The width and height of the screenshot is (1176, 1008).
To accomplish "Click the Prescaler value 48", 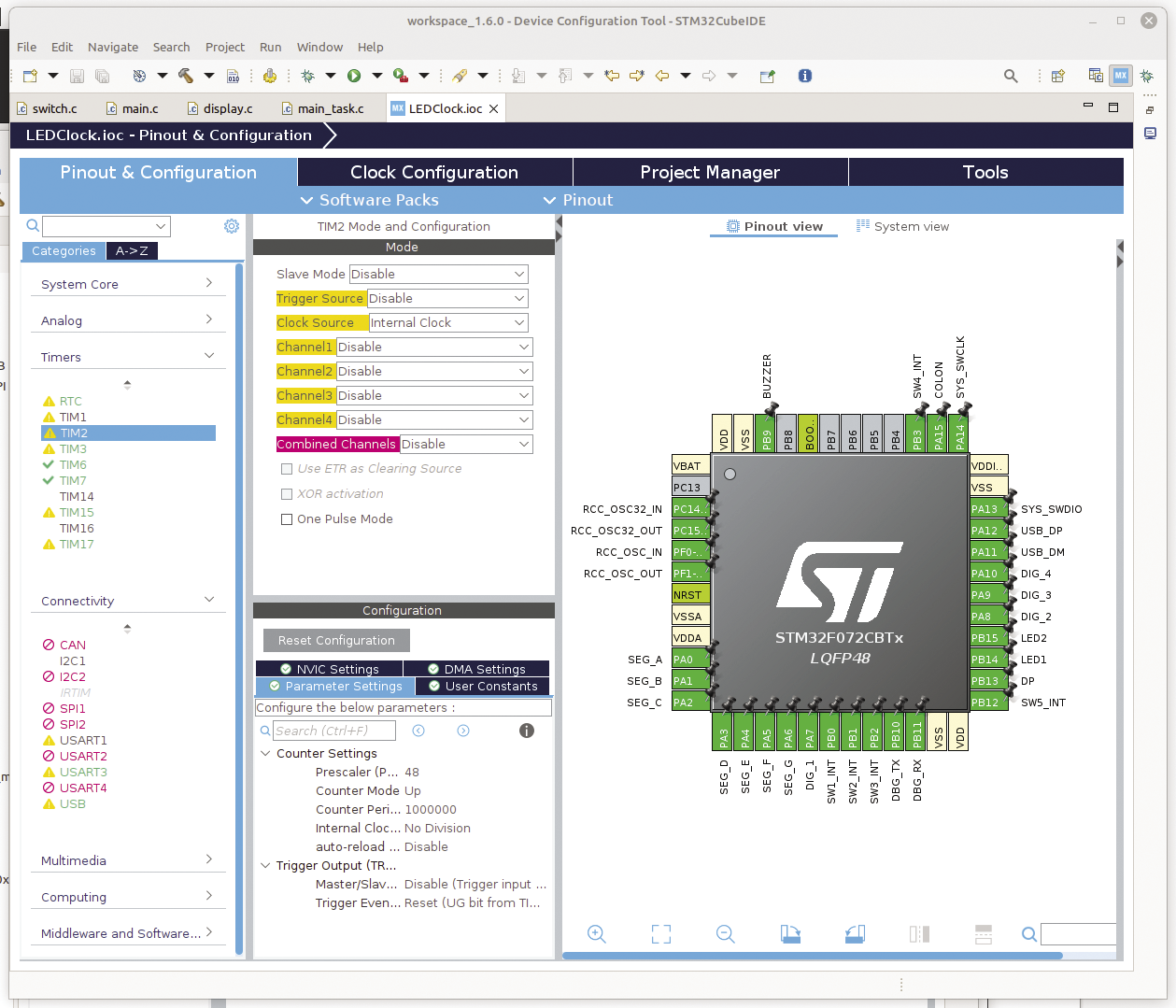I will tap(412, 772).
